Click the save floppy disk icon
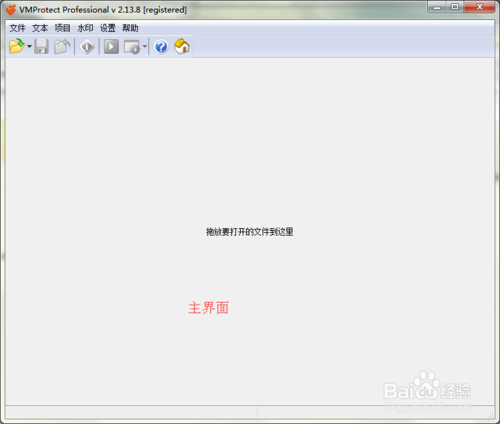500x424 pixels. click(41, 46)
